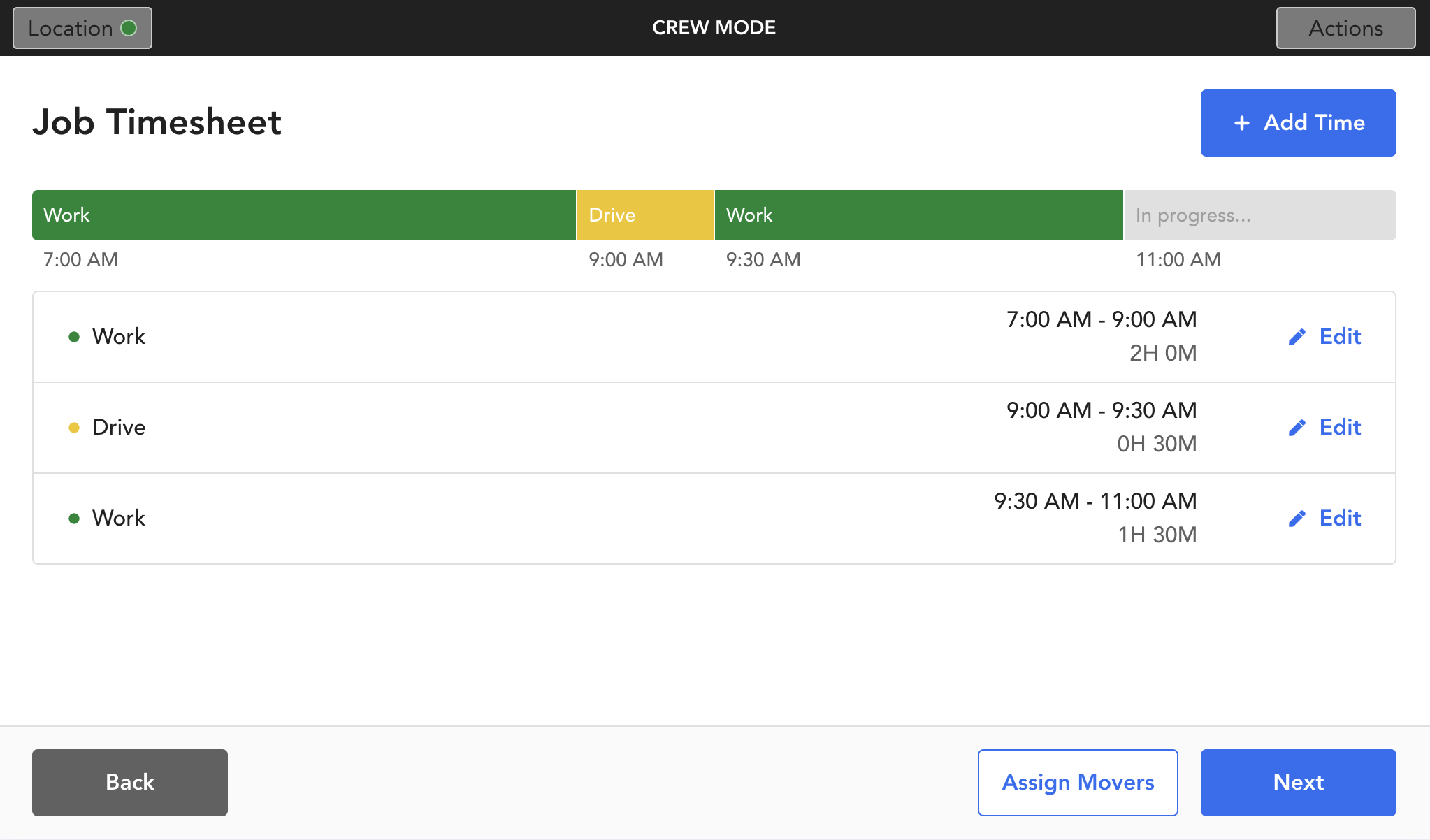Click the gray In progress timeline segment
The width and height of the screenshot is (1430, 840).
pos(1259,215)
